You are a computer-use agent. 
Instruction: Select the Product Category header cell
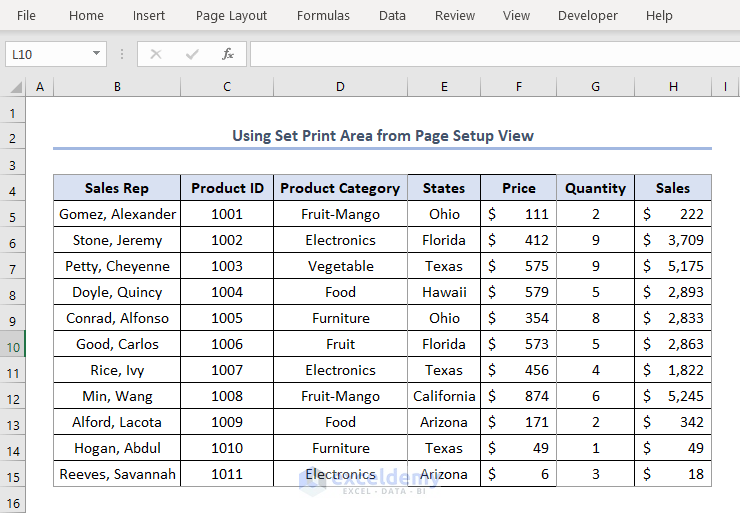[340, 188]
